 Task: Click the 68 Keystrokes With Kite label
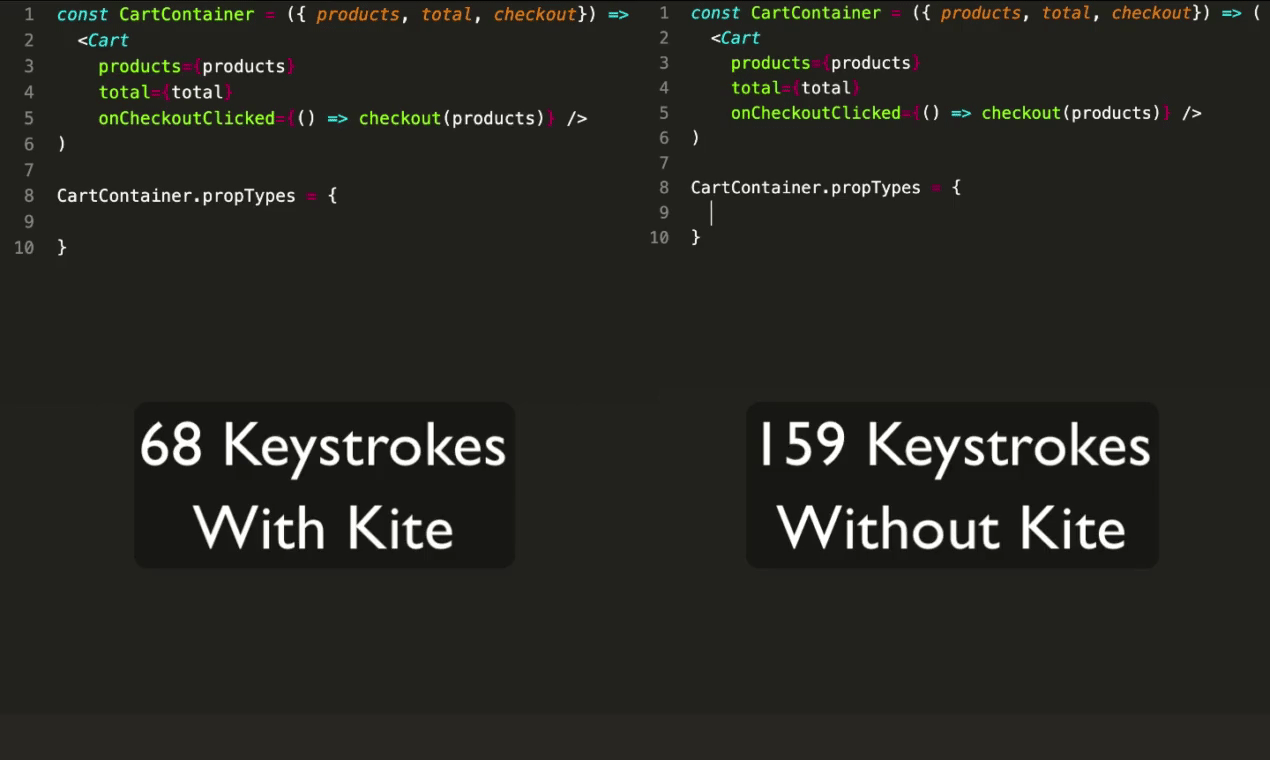pyautogui.click(x=323, y=486)
